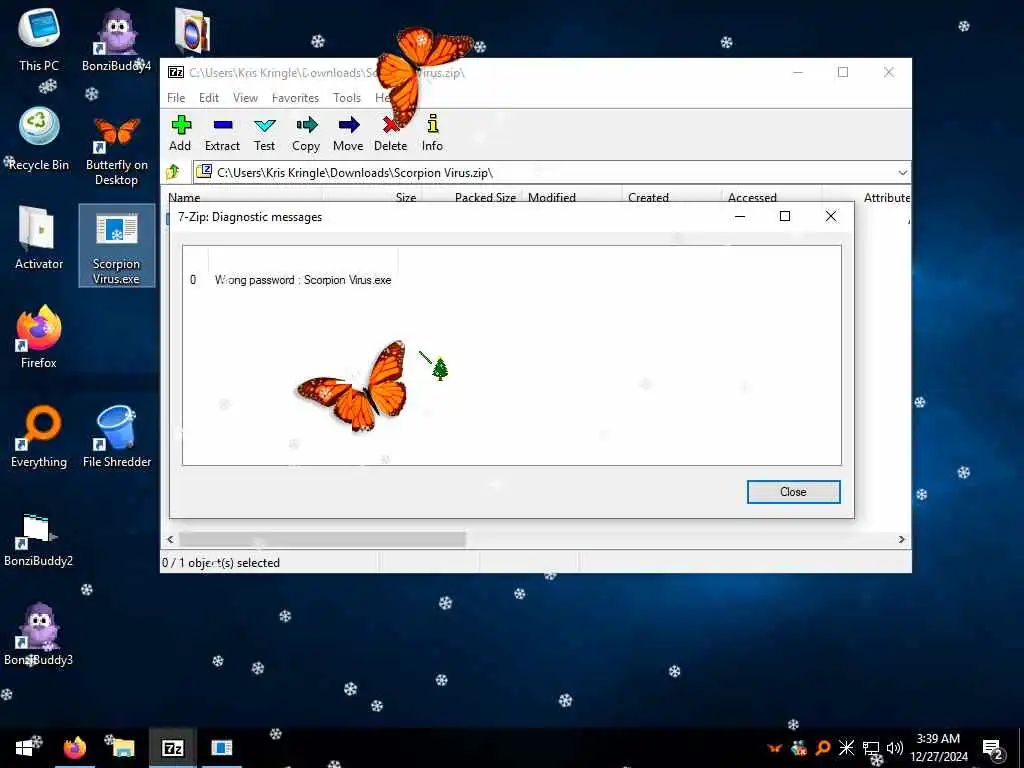Click Everything search tray icon

point(823,748)
